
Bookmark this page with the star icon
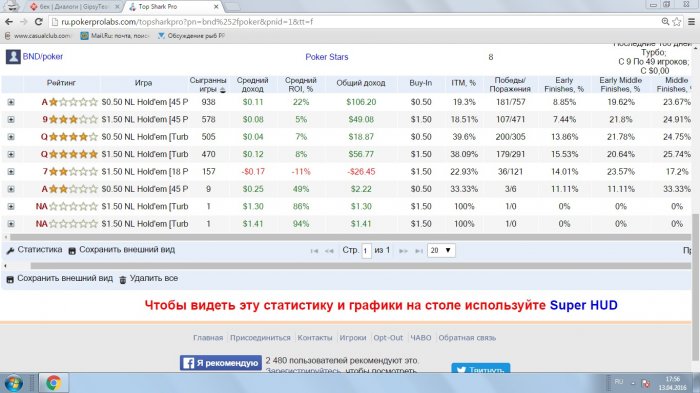click(x=677, y=21)
